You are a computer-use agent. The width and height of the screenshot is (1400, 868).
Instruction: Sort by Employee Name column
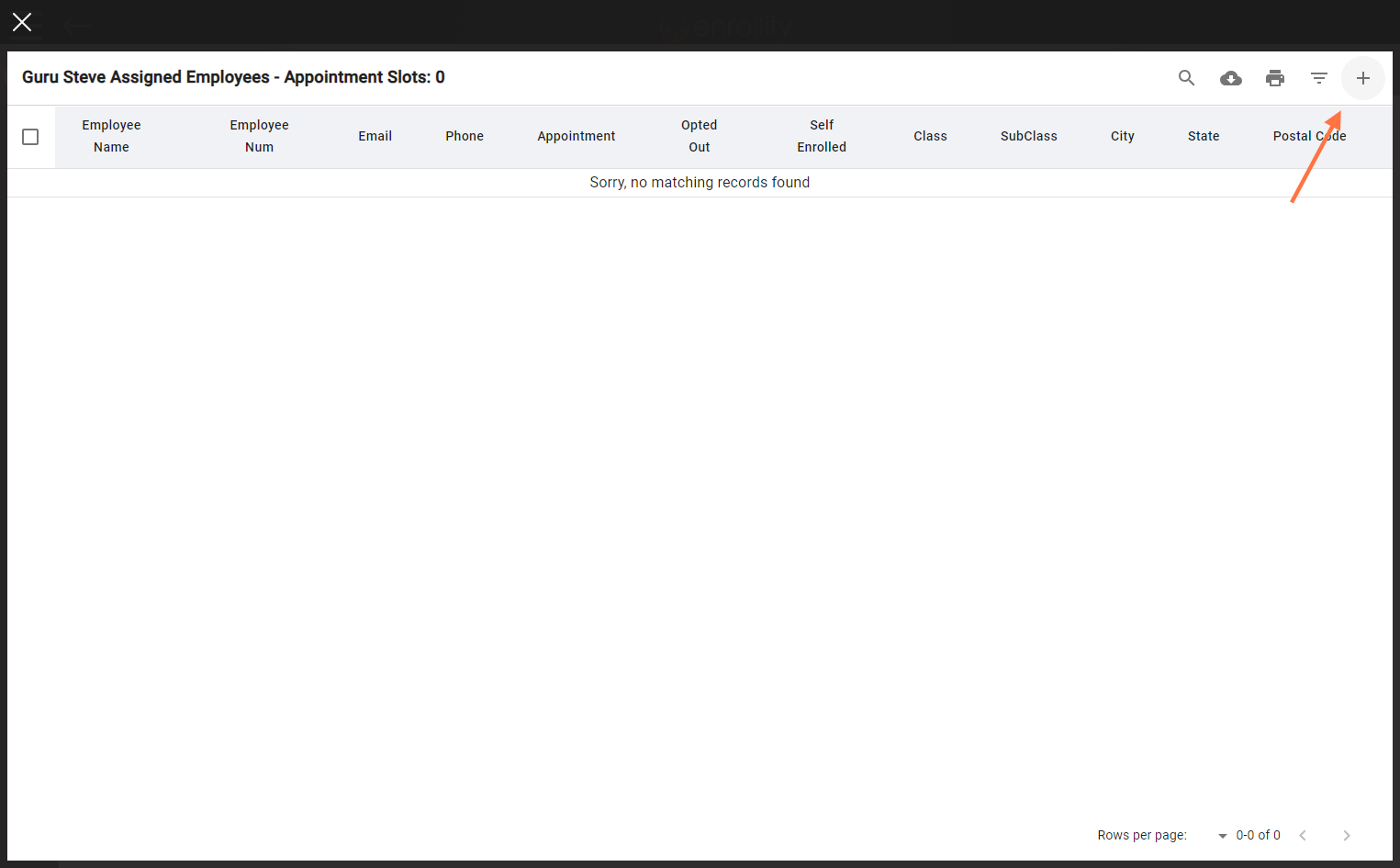click(x=111, y=136)
